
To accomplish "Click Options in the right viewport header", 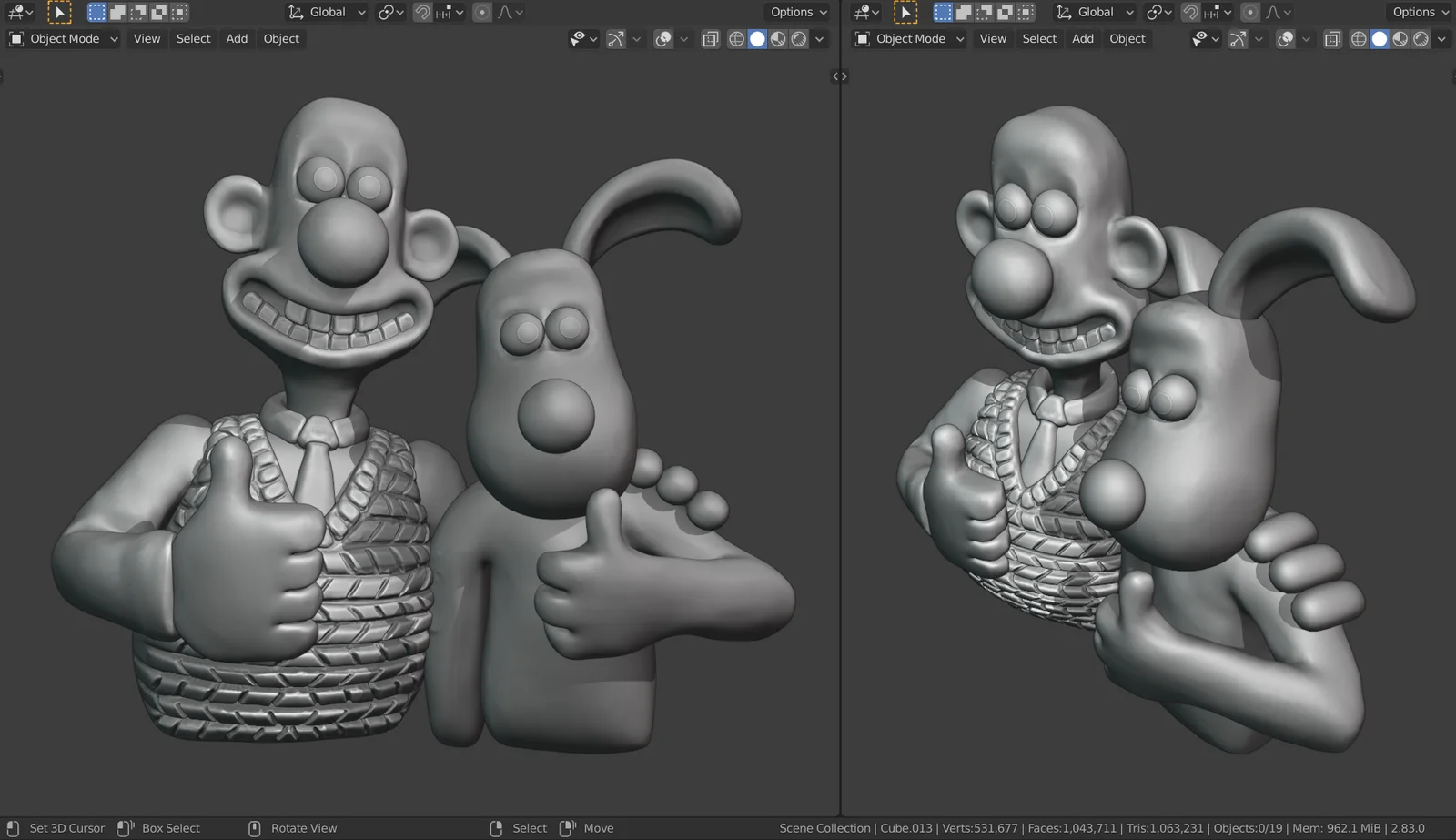I will (1418, 12).
